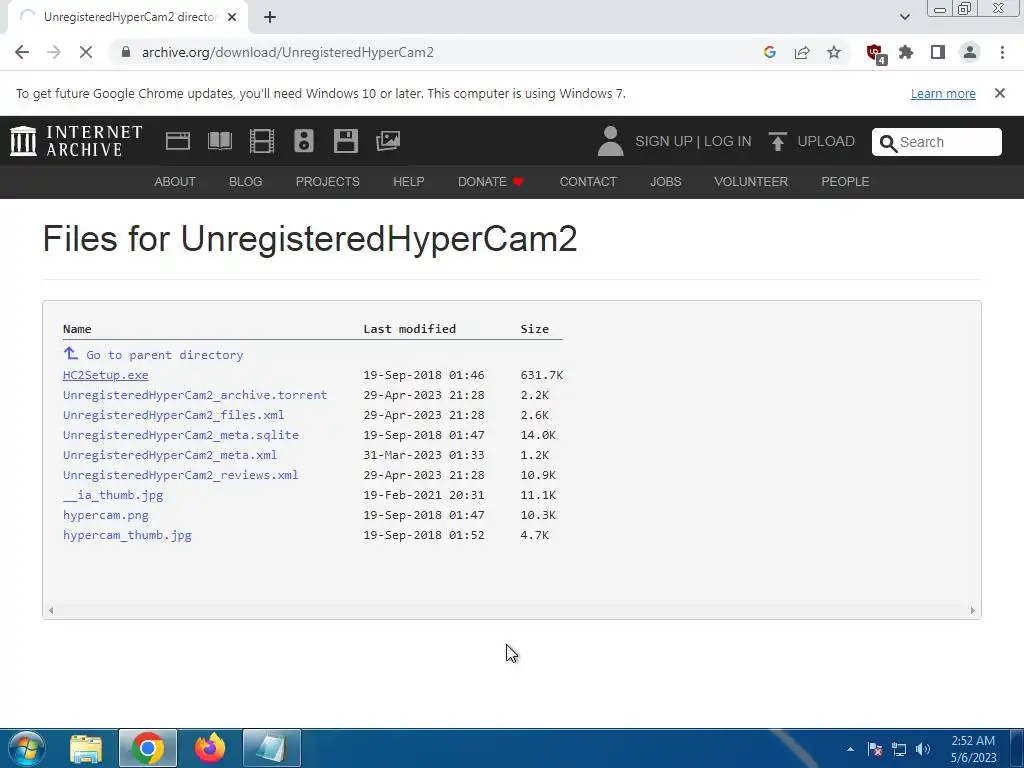Go back with browser back arrow
The image size is (1024, 768).
(x=22, y=52)
